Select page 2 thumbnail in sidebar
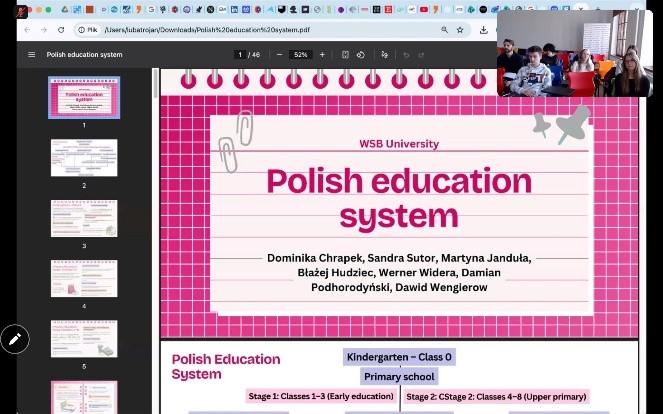 pos(84,157)
